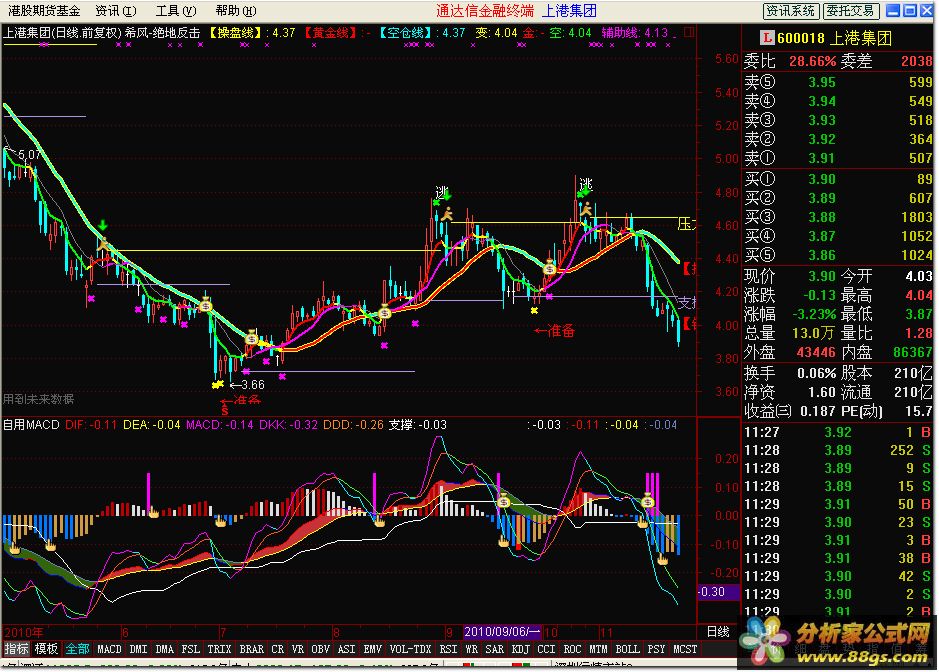Image resolution: width=939 pixels, height=672 pixels.
Task: Click the 11:28 trade row with 252 S
Action: pos(837,450)
